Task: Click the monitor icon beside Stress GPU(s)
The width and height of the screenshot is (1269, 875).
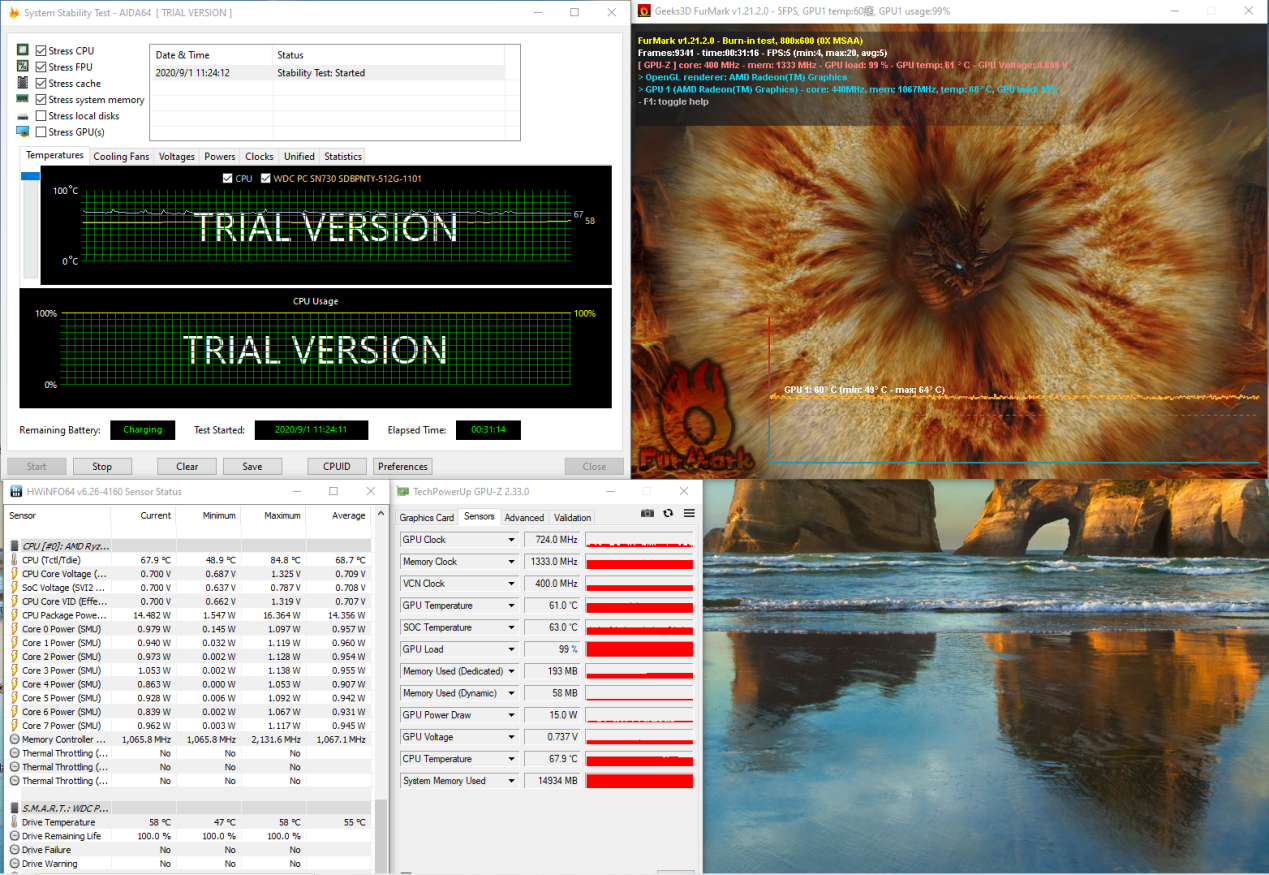Action: click(x=23, y=131)
